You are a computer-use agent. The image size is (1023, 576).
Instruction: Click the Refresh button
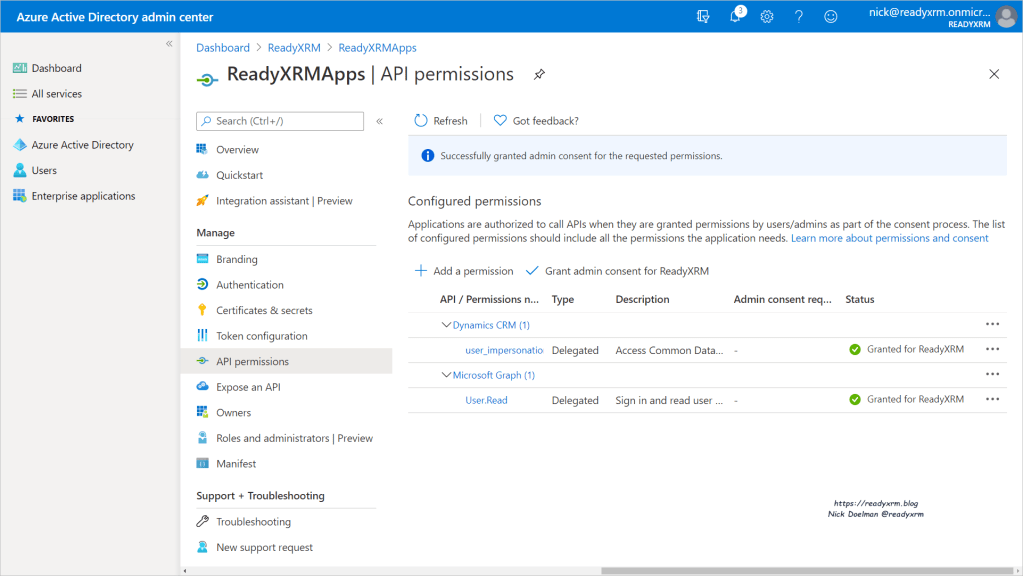[x=440, y=120]
